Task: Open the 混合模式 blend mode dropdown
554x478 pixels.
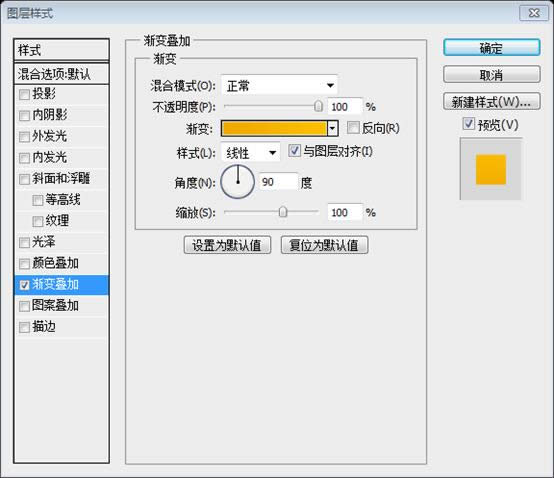Action: (279, 85)
